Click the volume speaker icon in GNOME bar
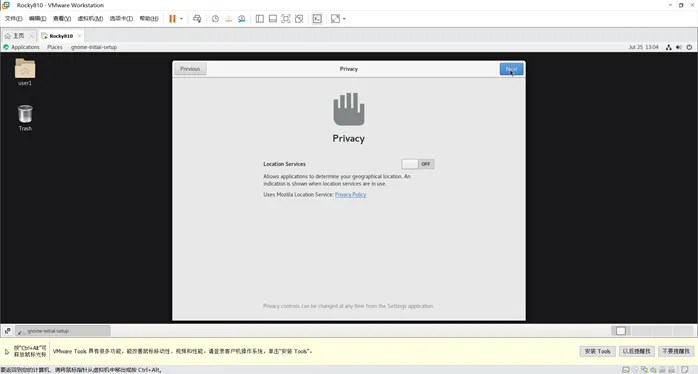Screen dimensions: 698x374 pos(678,47)
